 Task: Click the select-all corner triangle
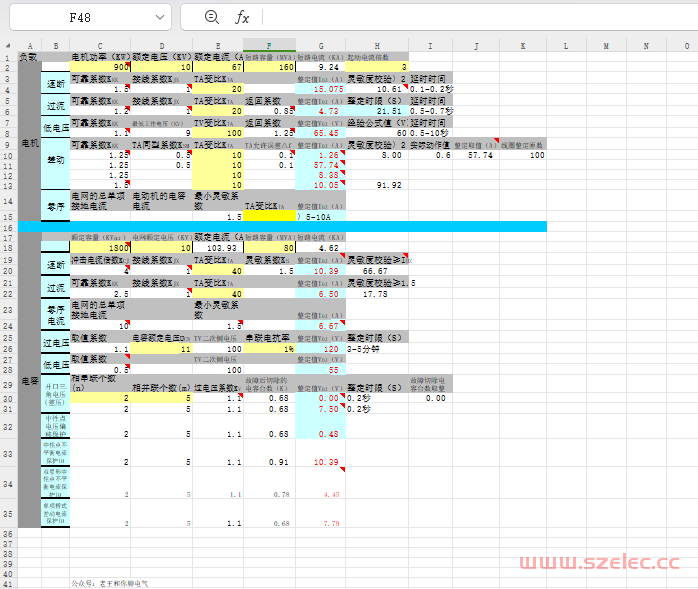tap(8, 45)
